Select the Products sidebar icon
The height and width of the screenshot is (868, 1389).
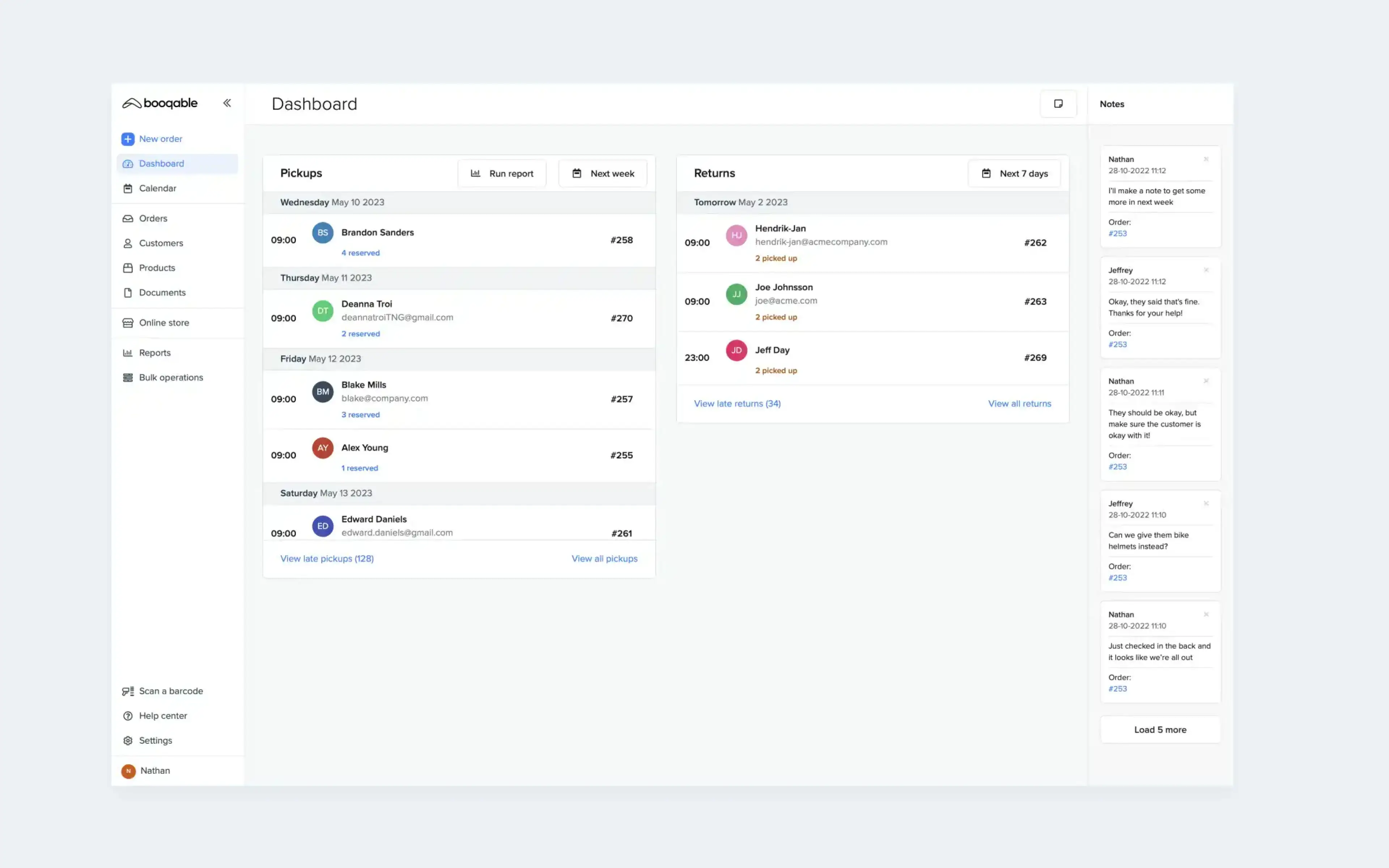[127, 268]
